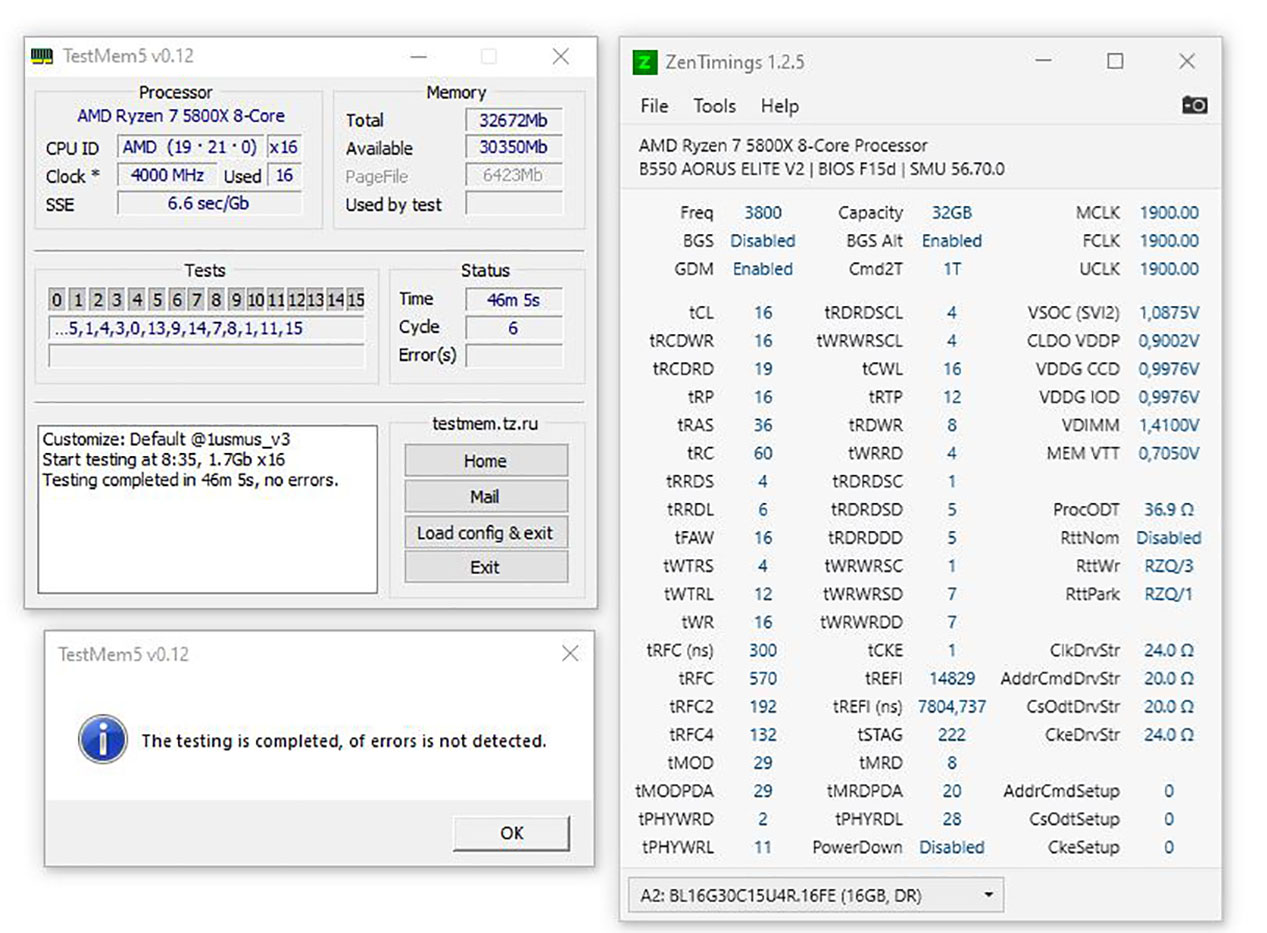Click the B550 AORUS ELITE V2 BIOS info line
The height and width of the screenshot is (933, 1267).
[822, 170]
